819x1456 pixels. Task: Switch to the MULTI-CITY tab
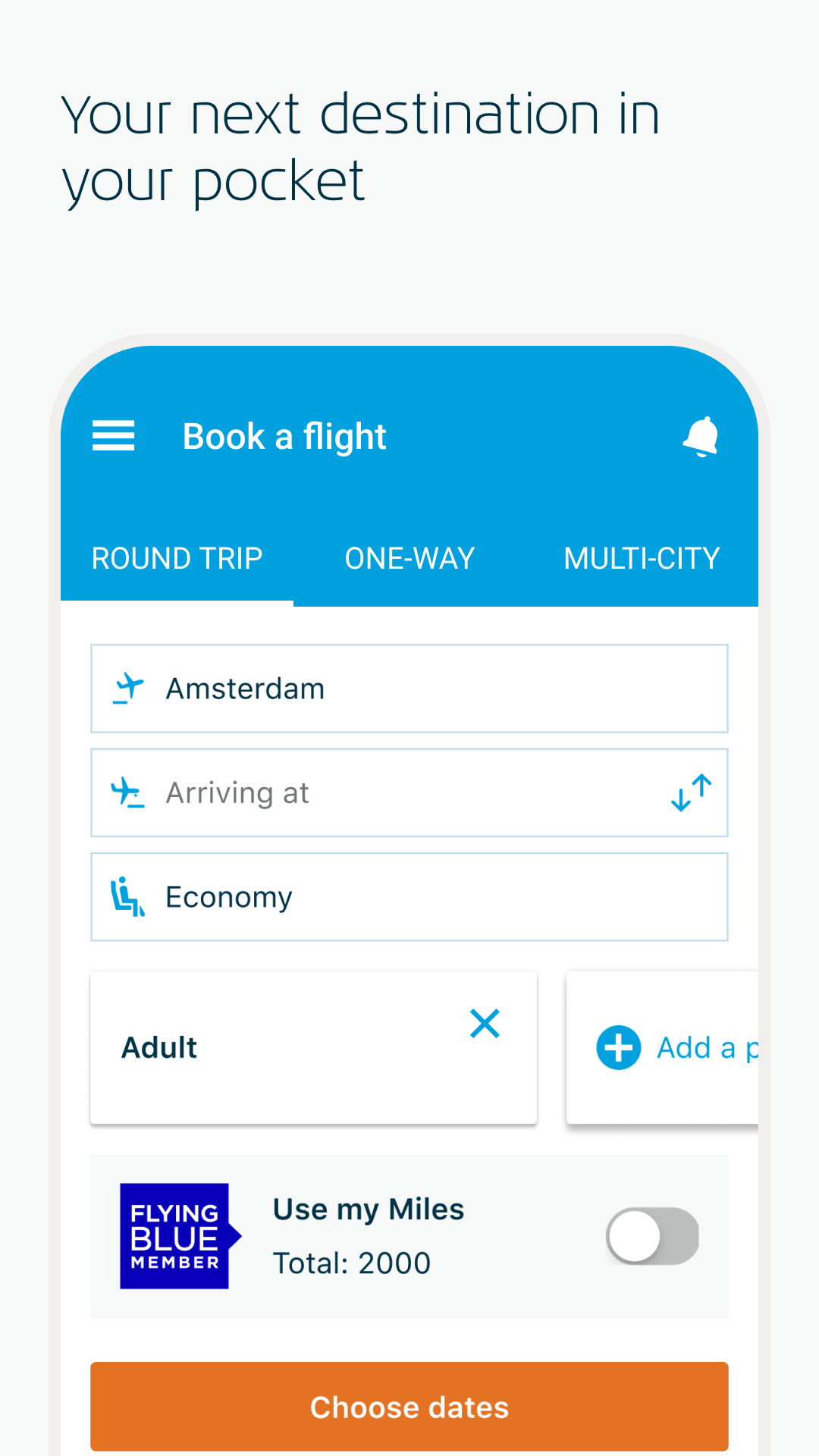[x=642, y=559]
